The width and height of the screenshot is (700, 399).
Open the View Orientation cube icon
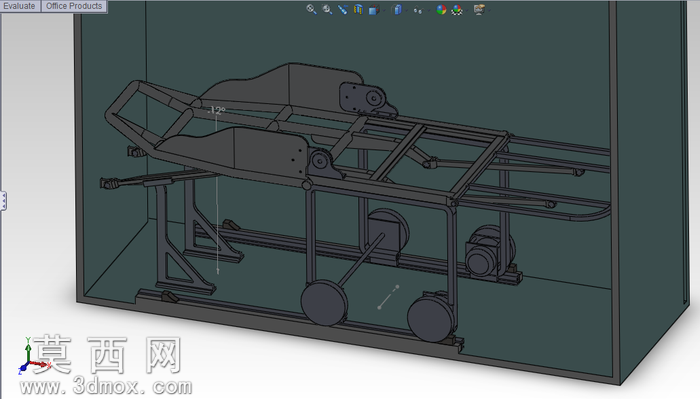(x=374, y=10)
